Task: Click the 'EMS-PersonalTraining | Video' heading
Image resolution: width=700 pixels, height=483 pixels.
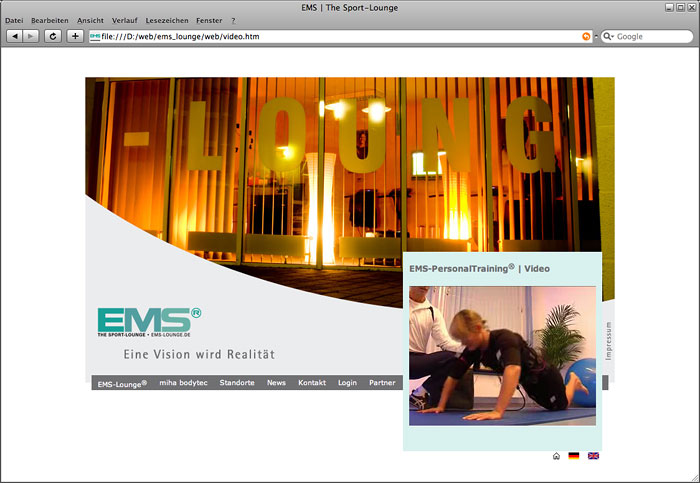Action: tap(479, 268)
